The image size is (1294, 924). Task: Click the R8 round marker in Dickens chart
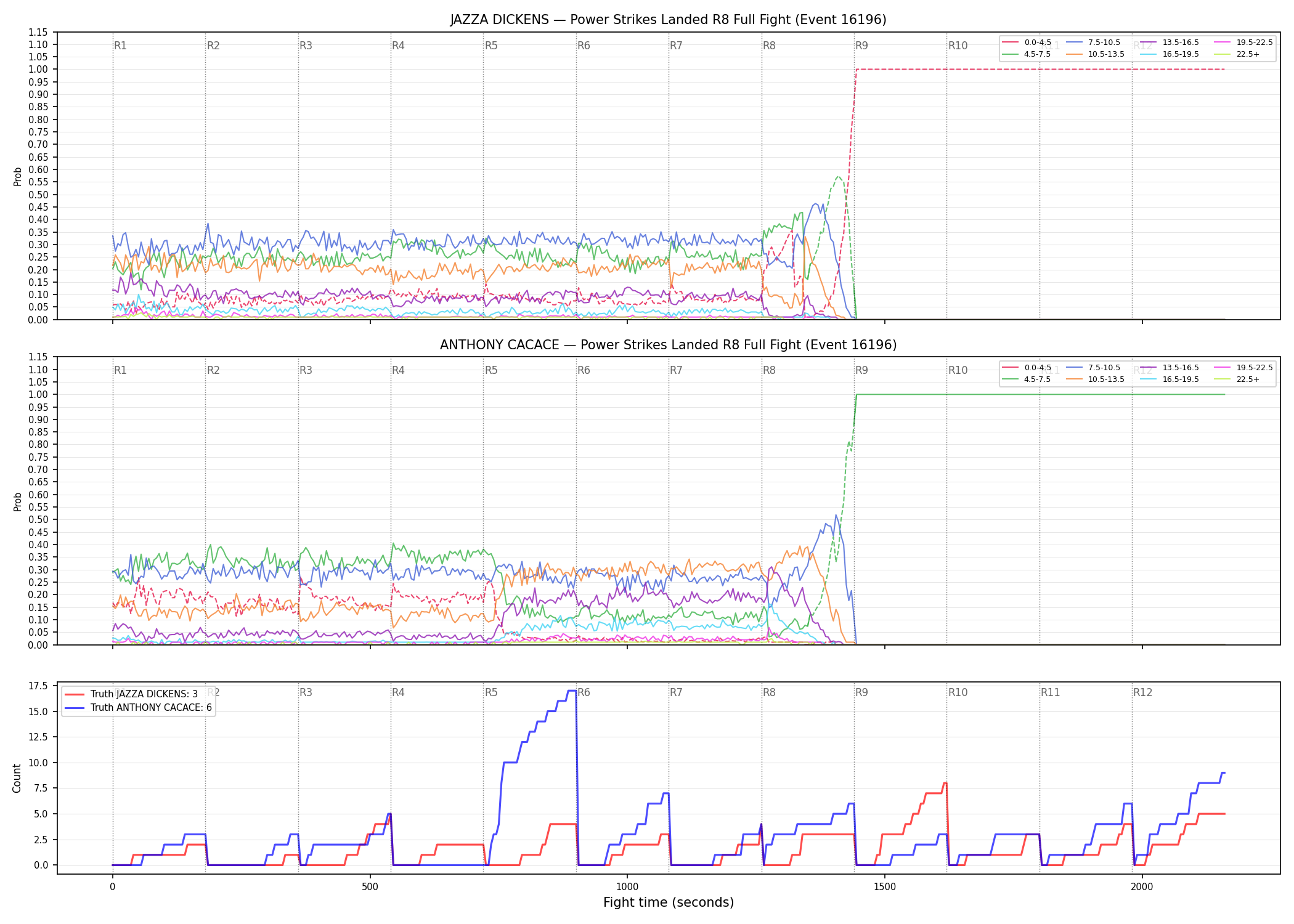(769, 46)
